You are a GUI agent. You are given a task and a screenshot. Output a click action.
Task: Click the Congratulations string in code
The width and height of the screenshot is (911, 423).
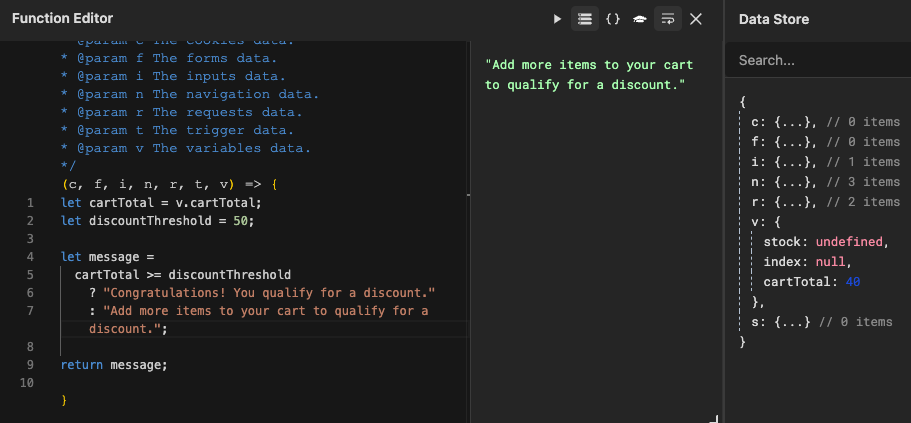[x=269, y=293]
